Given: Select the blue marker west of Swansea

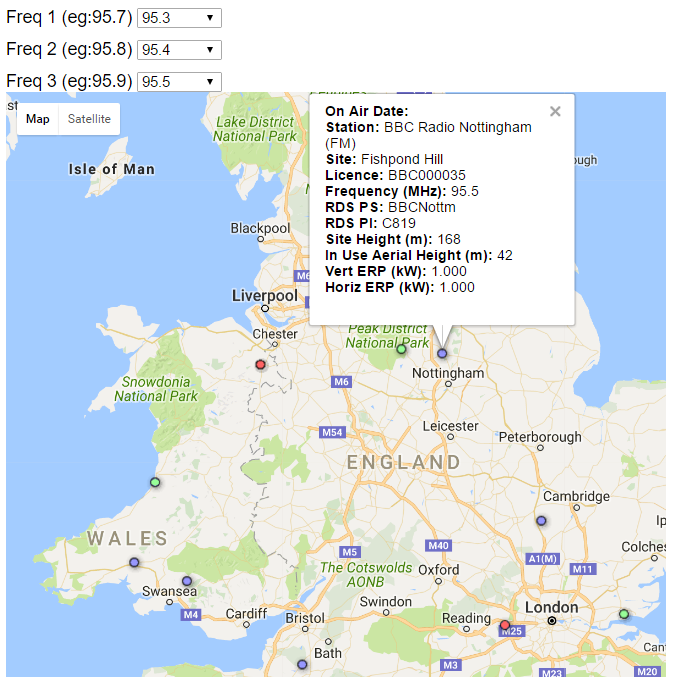Looking at the screenshot, I should point(134,562).
